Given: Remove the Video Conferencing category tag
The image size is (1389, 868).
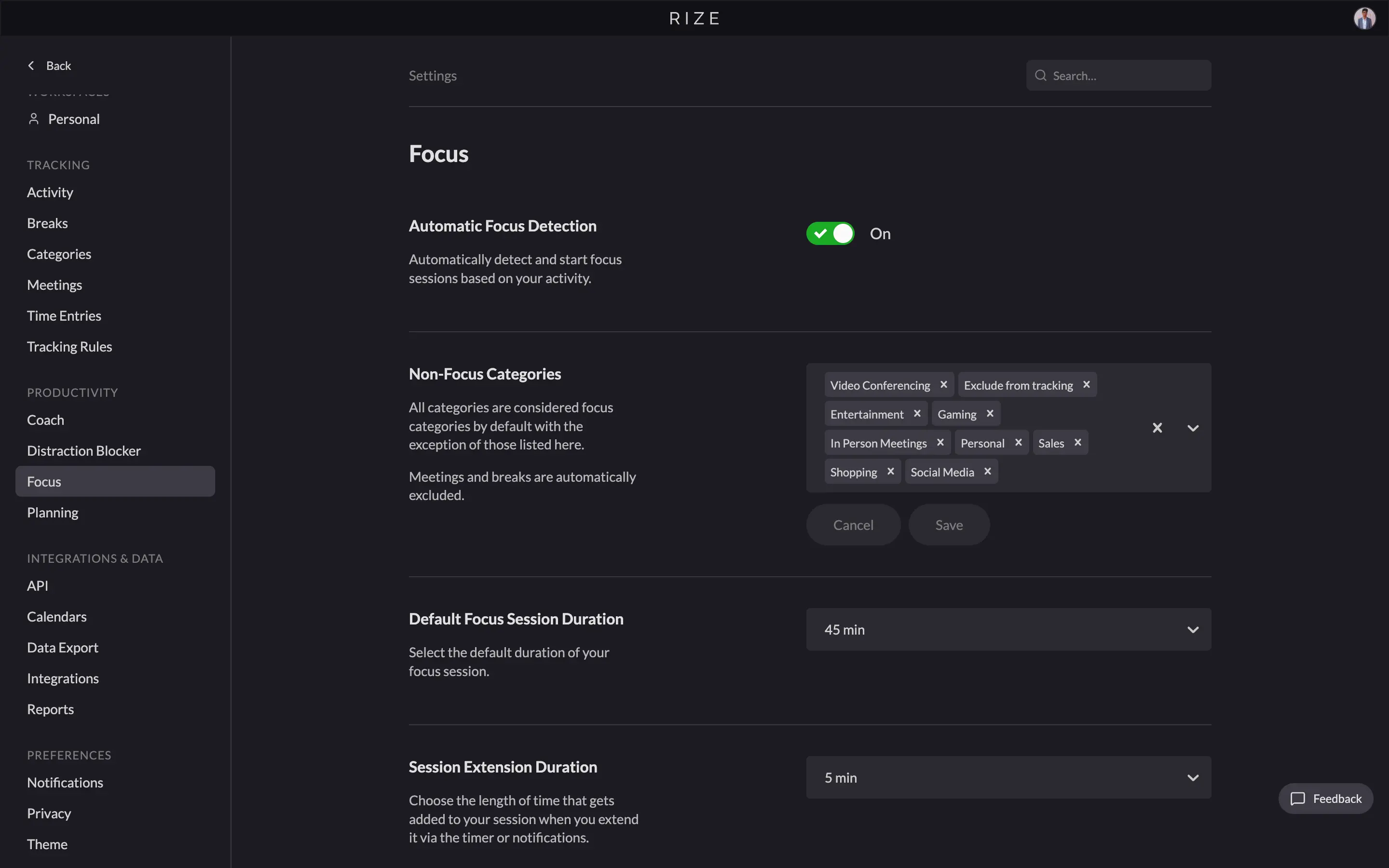Looking at the screenshot, I should point(943,385).
